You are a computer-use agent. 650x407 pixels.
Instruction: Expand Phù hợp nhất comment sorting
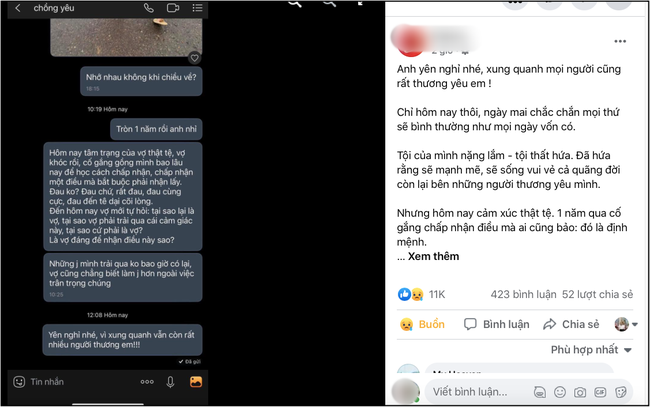click(591, 350)
